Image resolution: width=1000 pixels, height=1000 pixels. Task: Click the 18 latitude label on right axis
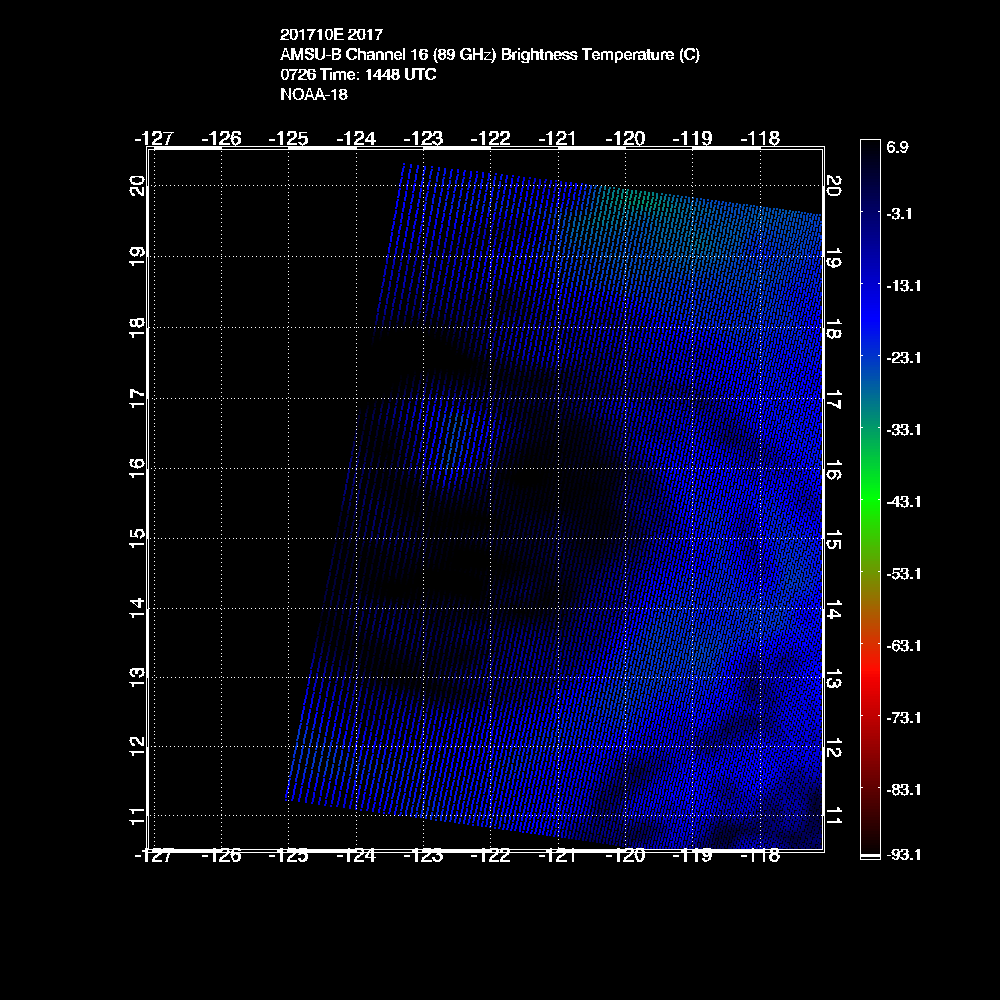tap(834, 329)
